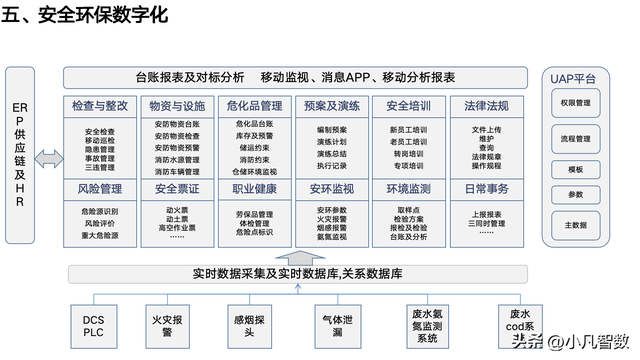Select the 安全票证 module header
The image size is (640, 360).
pos(177,189)
